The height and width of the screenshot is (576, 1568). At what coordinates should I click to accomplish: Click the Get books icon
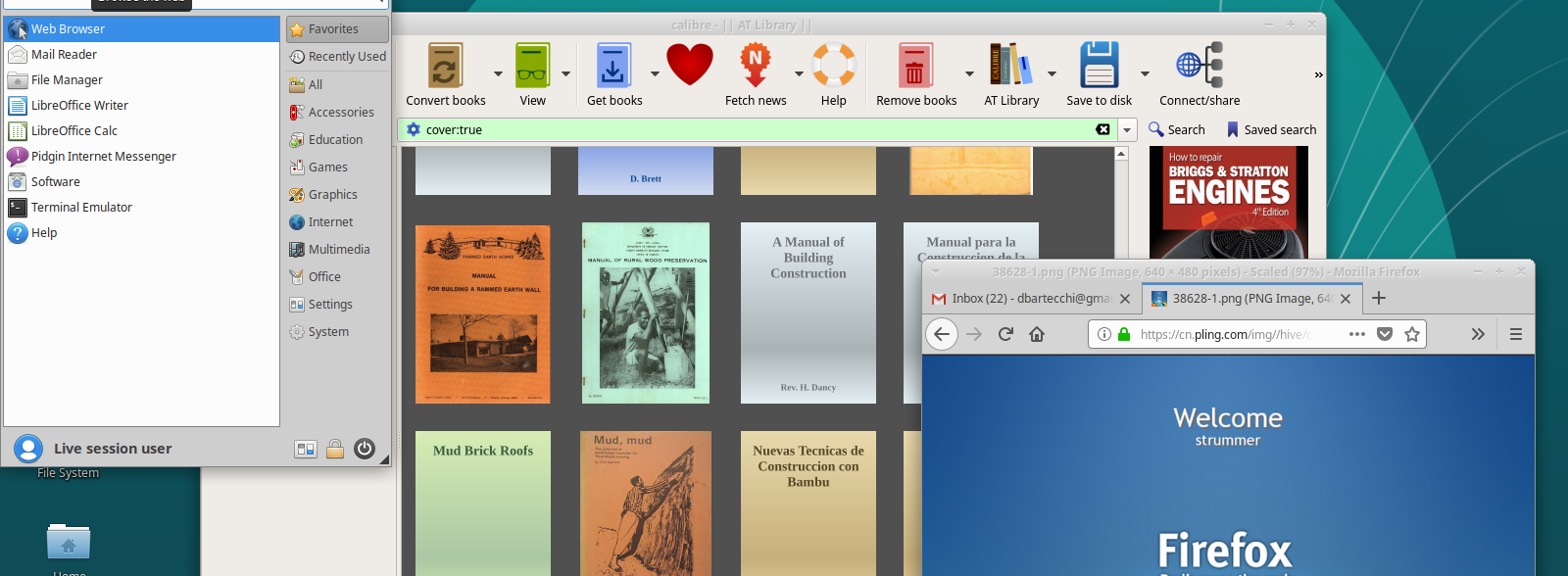613,66
